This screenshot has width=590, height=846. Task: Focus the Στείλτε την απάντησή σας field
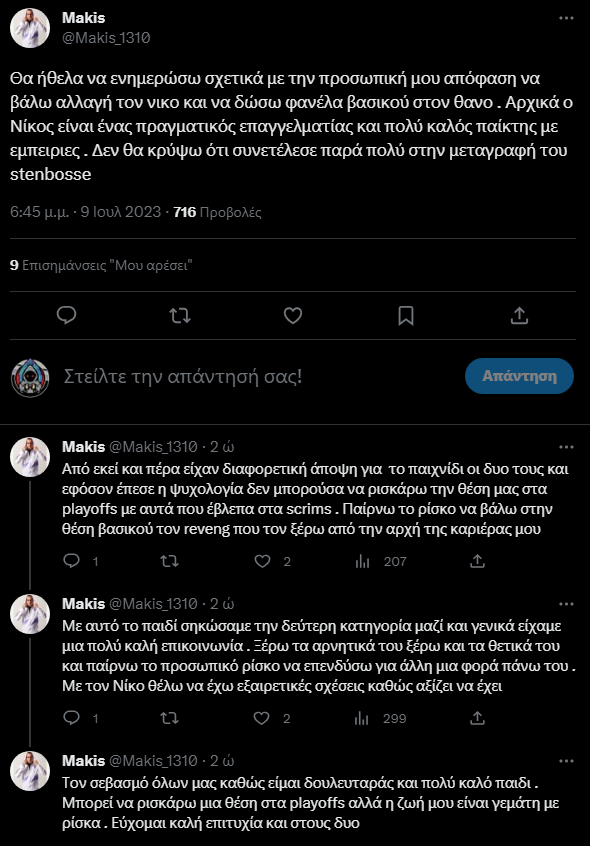pyautogui.click(x=259, y=376)
